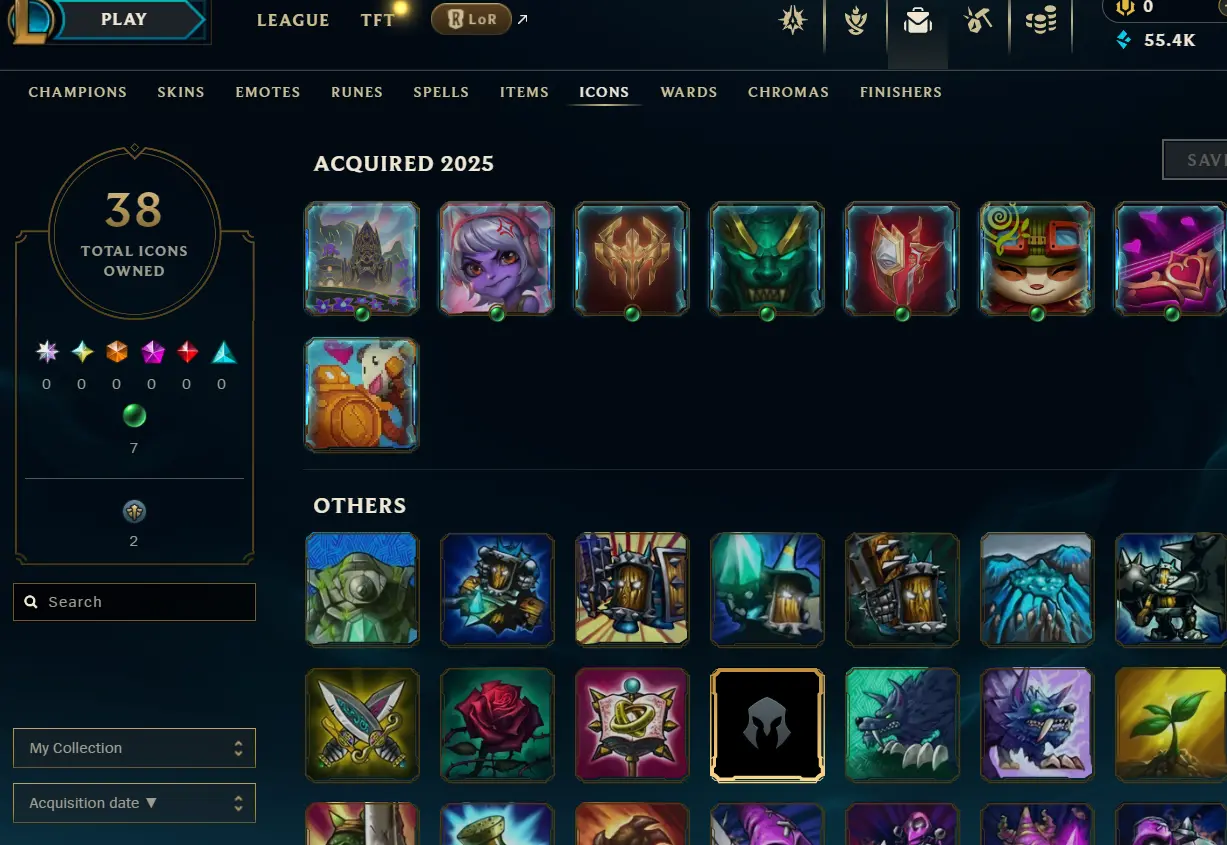The image size is (1227, 845).
Task: Expand the Acquisition date sort dropdown
Action: point(134,803)
